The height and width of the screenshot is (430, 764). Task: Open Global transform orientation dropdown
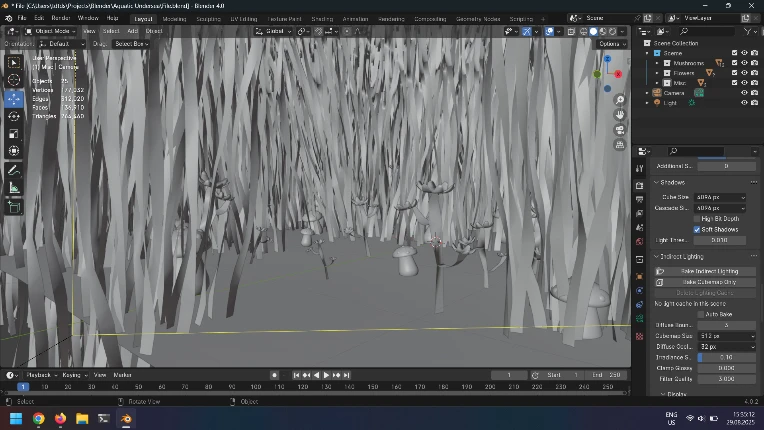[x=273, y=31]
